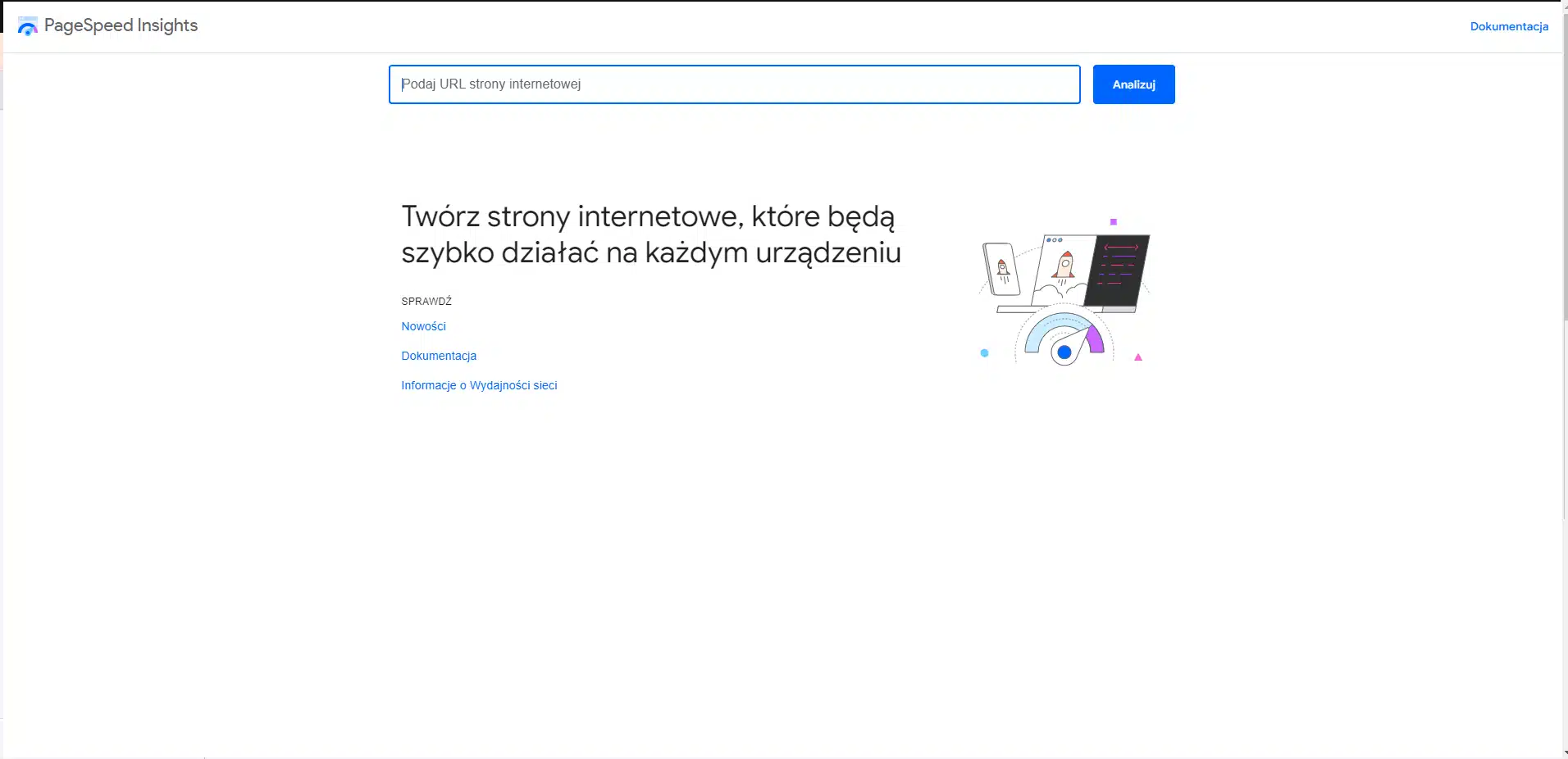This screenshot has width=1568, height=759.
Task: Open the PageSpeed Insights home title link
Action: point(121,25)
